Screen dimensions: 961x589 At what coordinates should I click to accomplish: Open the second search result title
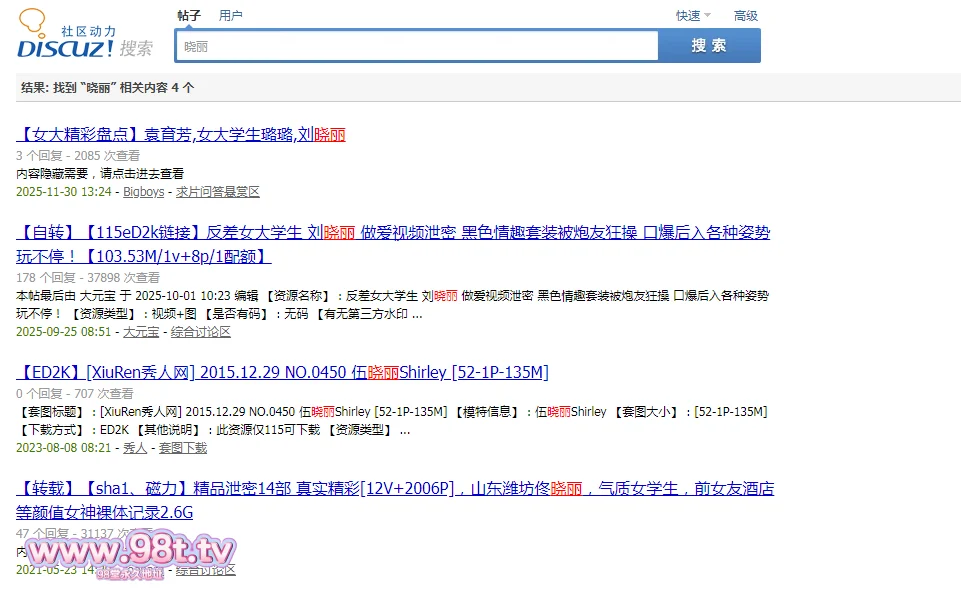[393, 233]
